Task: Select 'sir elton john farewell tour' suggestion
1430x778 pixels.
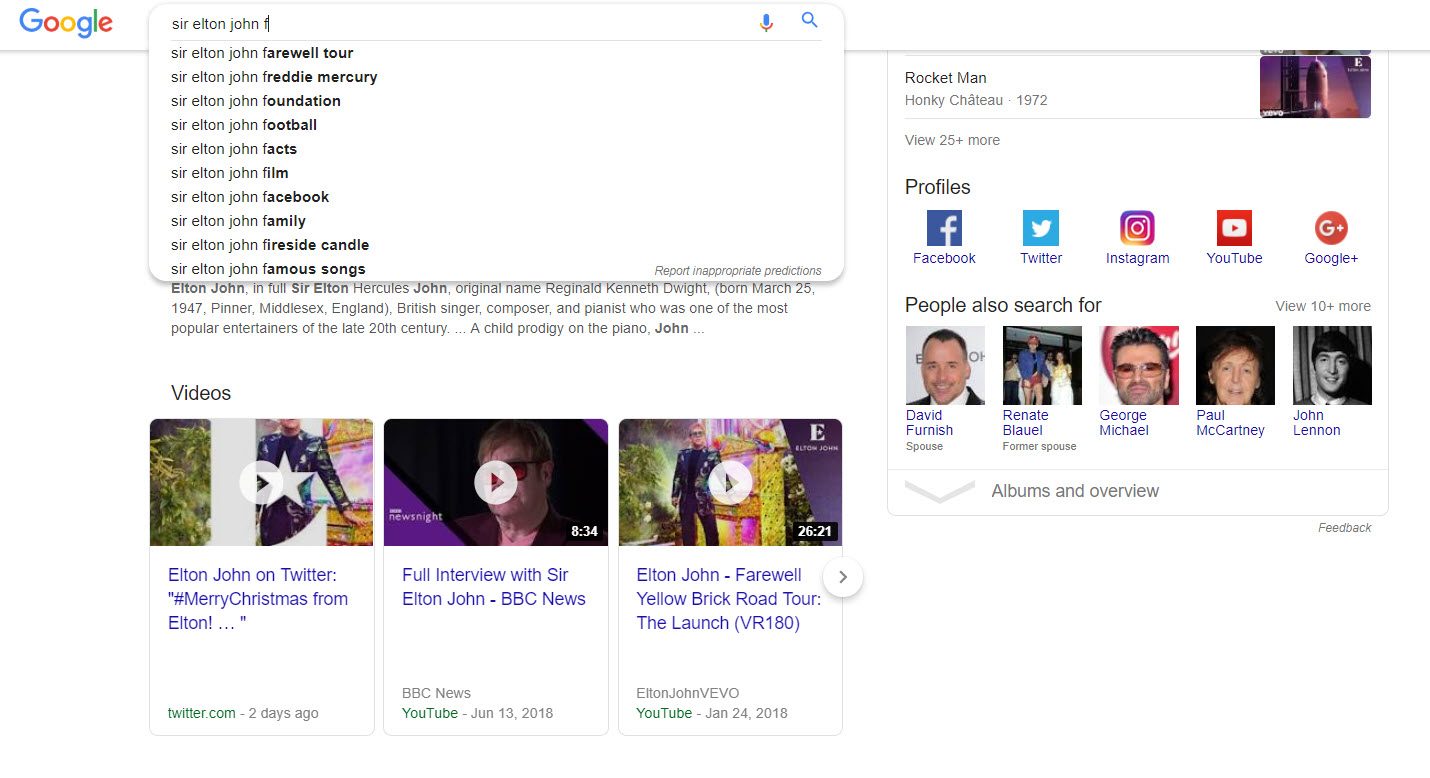Action: click(262, 53)
